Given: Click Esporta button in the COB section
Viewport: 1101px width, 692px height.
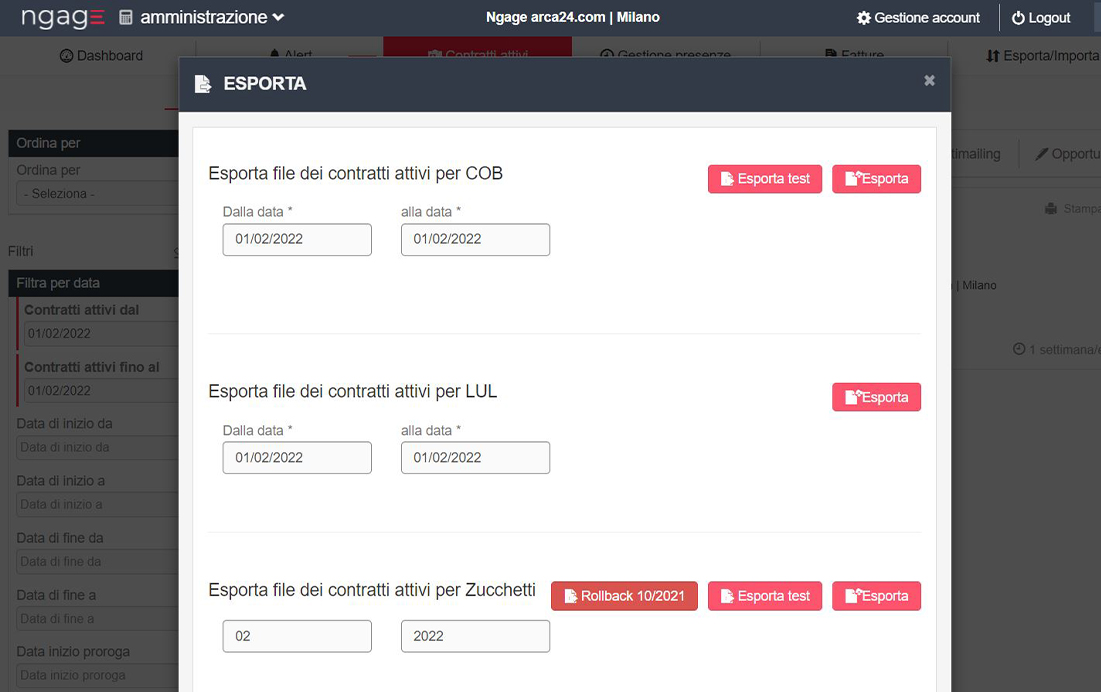Looking at the screenshot, I should click(876, 179).
